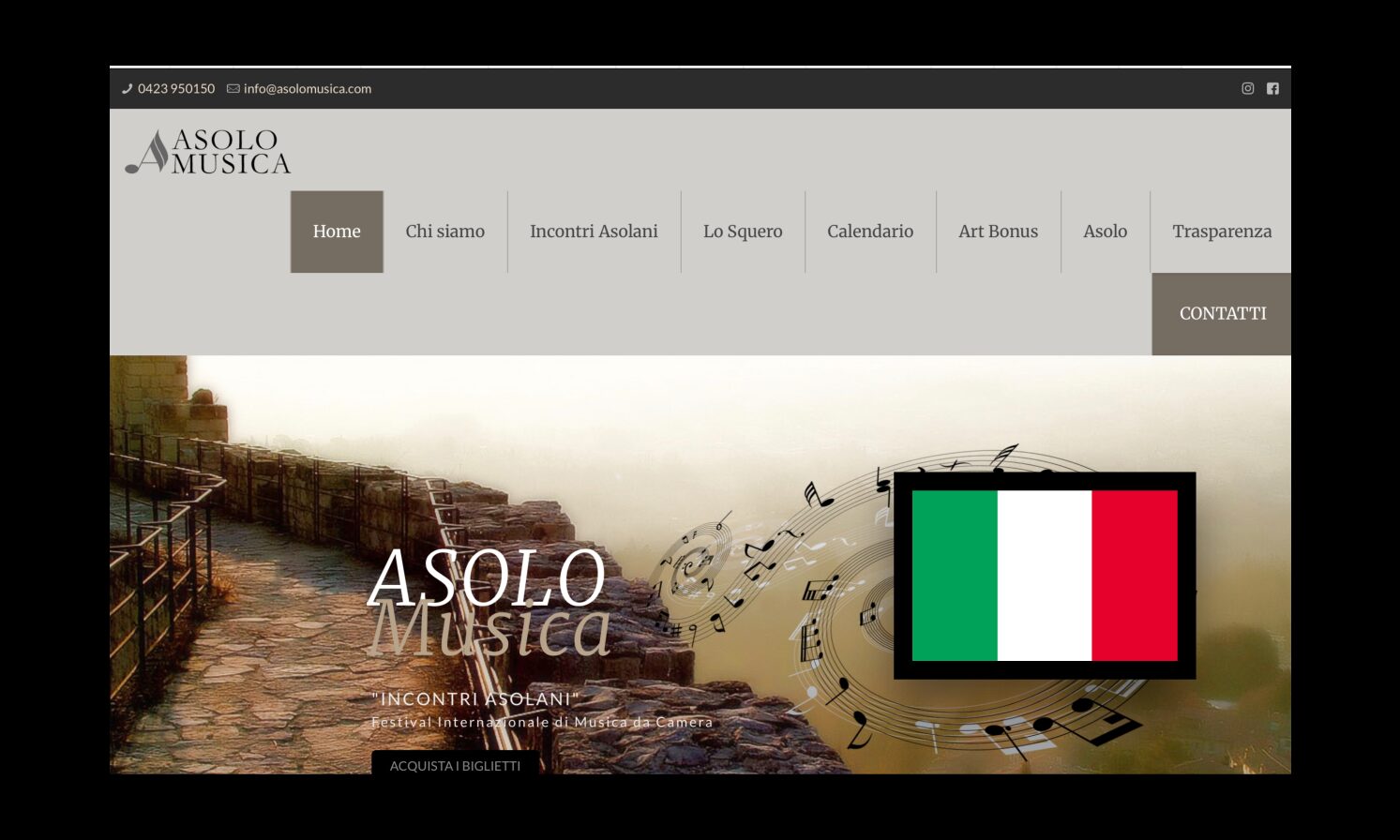Select Art Bonus in the navigation
This screenshot has height=840, width=1400.
(998, 232)
